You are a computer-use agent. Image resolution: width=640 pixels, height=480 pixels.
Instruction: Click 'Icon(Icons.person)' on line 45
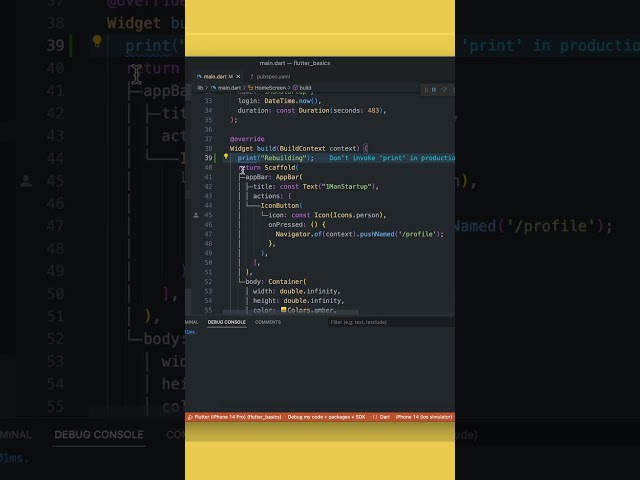point(350,215)
